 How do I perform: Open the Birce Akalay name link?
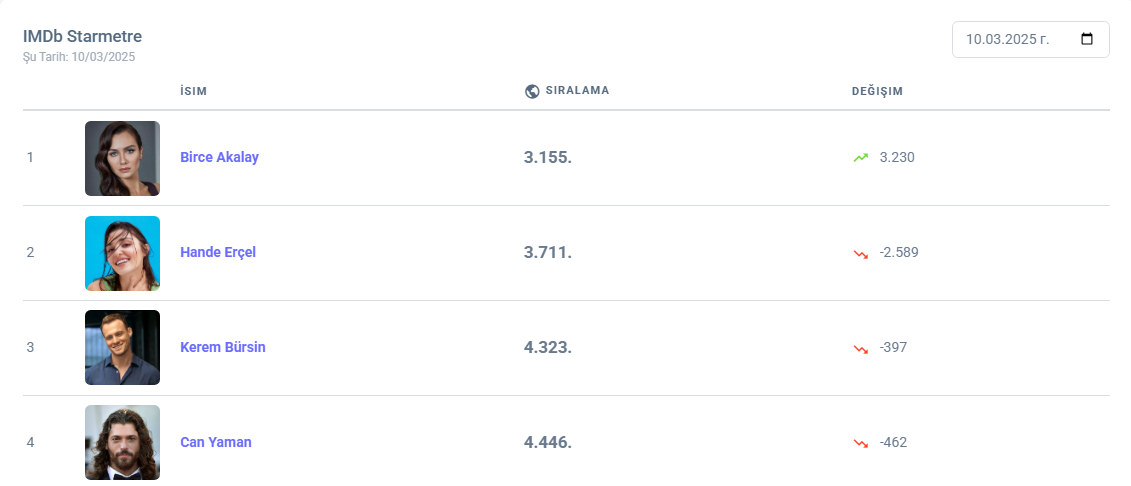(x=219, y=157)
